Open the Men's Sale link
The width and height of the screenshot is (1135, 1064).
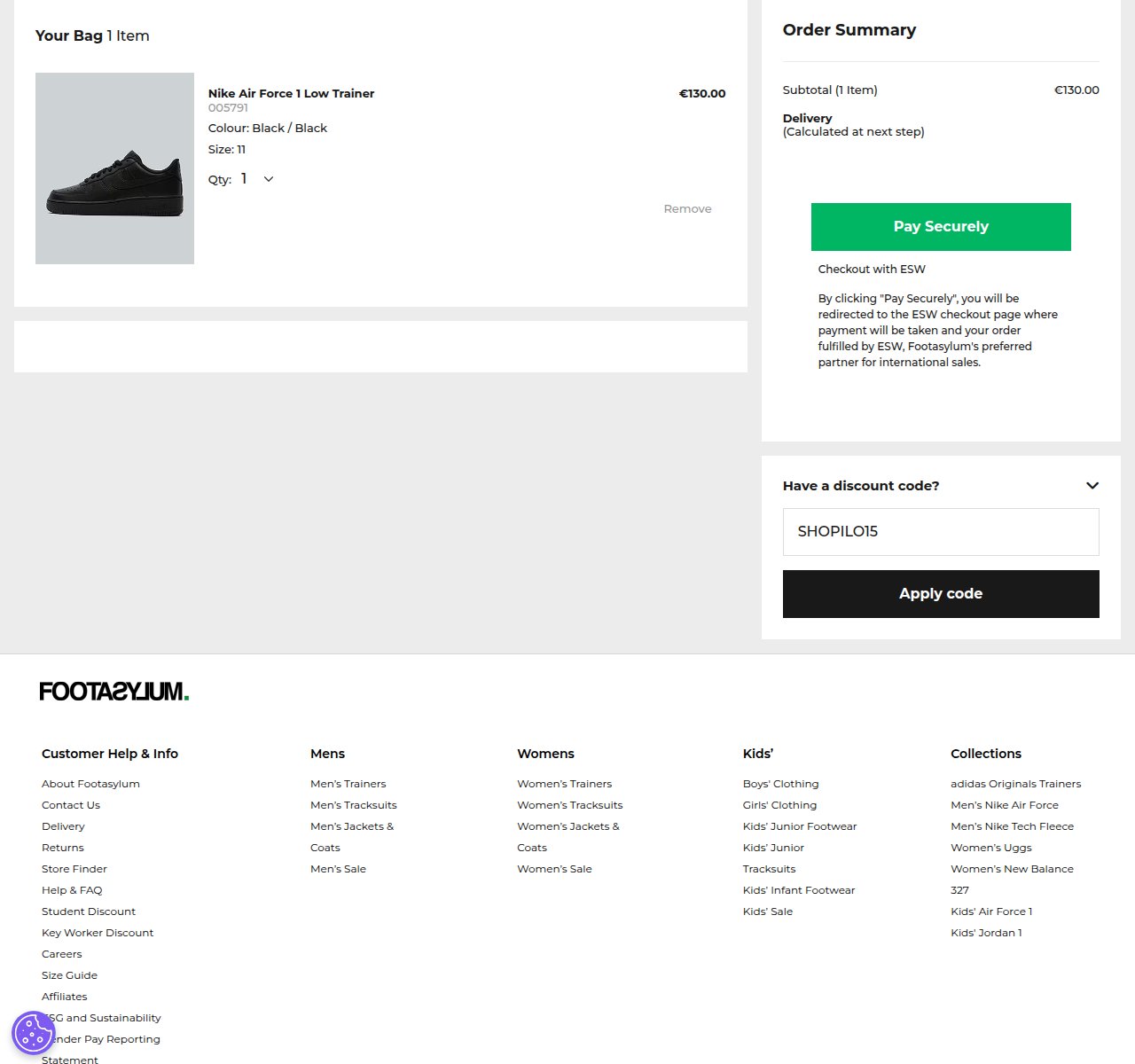338,869
